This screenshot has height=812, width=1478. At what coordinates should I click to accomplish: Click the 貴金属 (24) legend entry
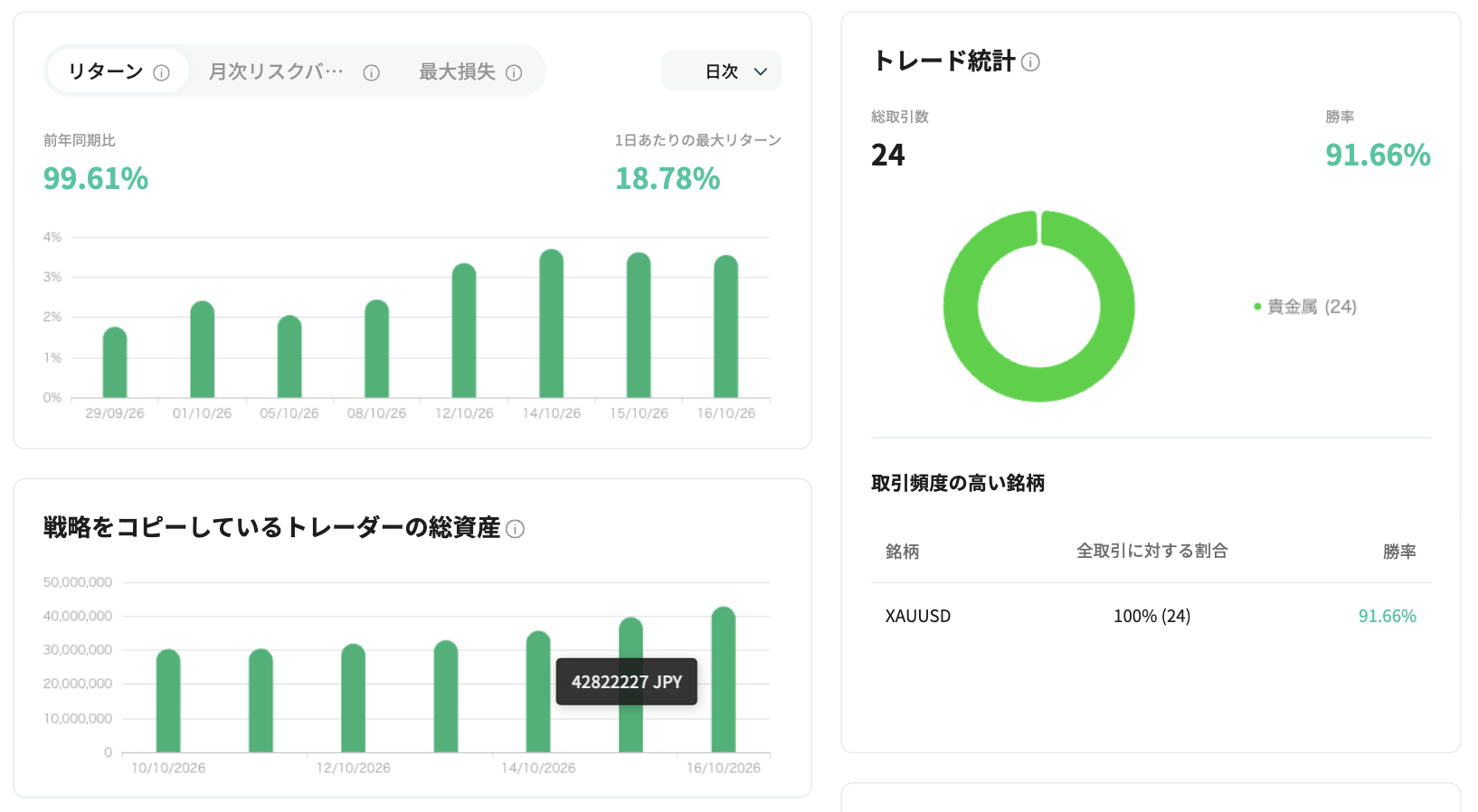coord(1305,307)
